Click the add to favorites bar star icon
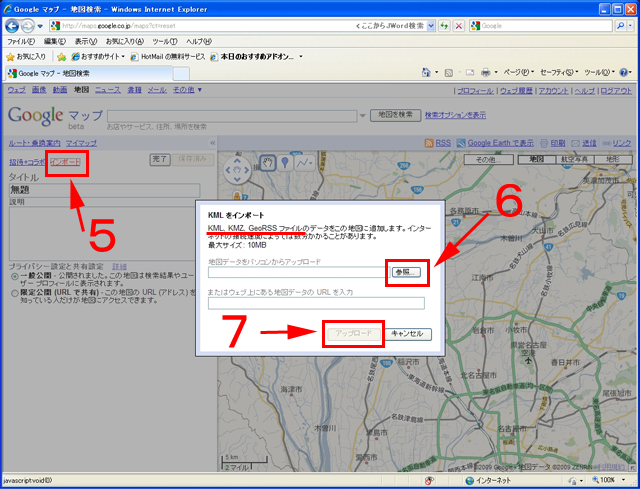 point(61,57)
